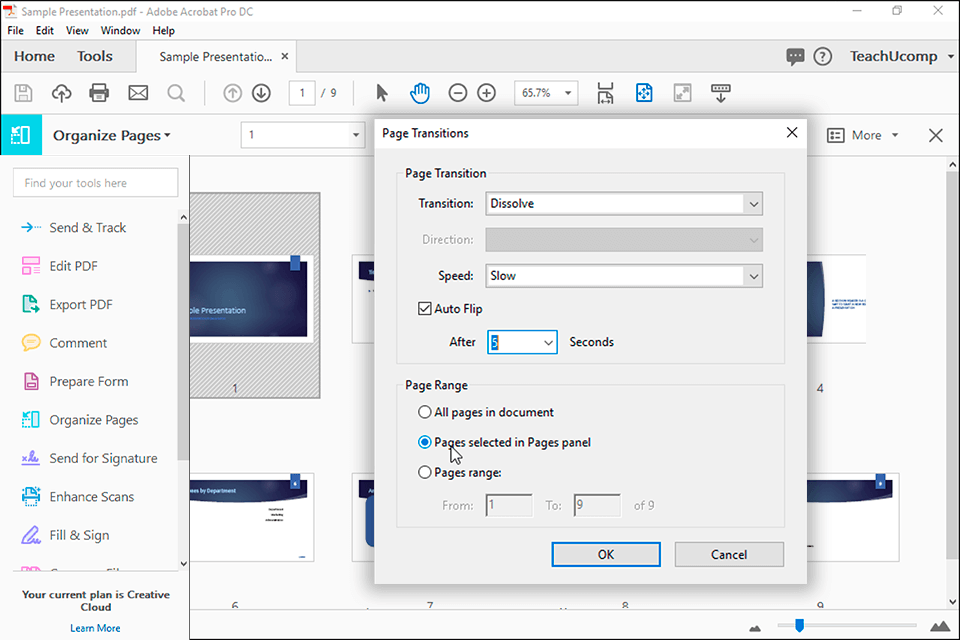Switch to the Tools tab
This screenshot has width=960, height=640.
click(95, 57)
